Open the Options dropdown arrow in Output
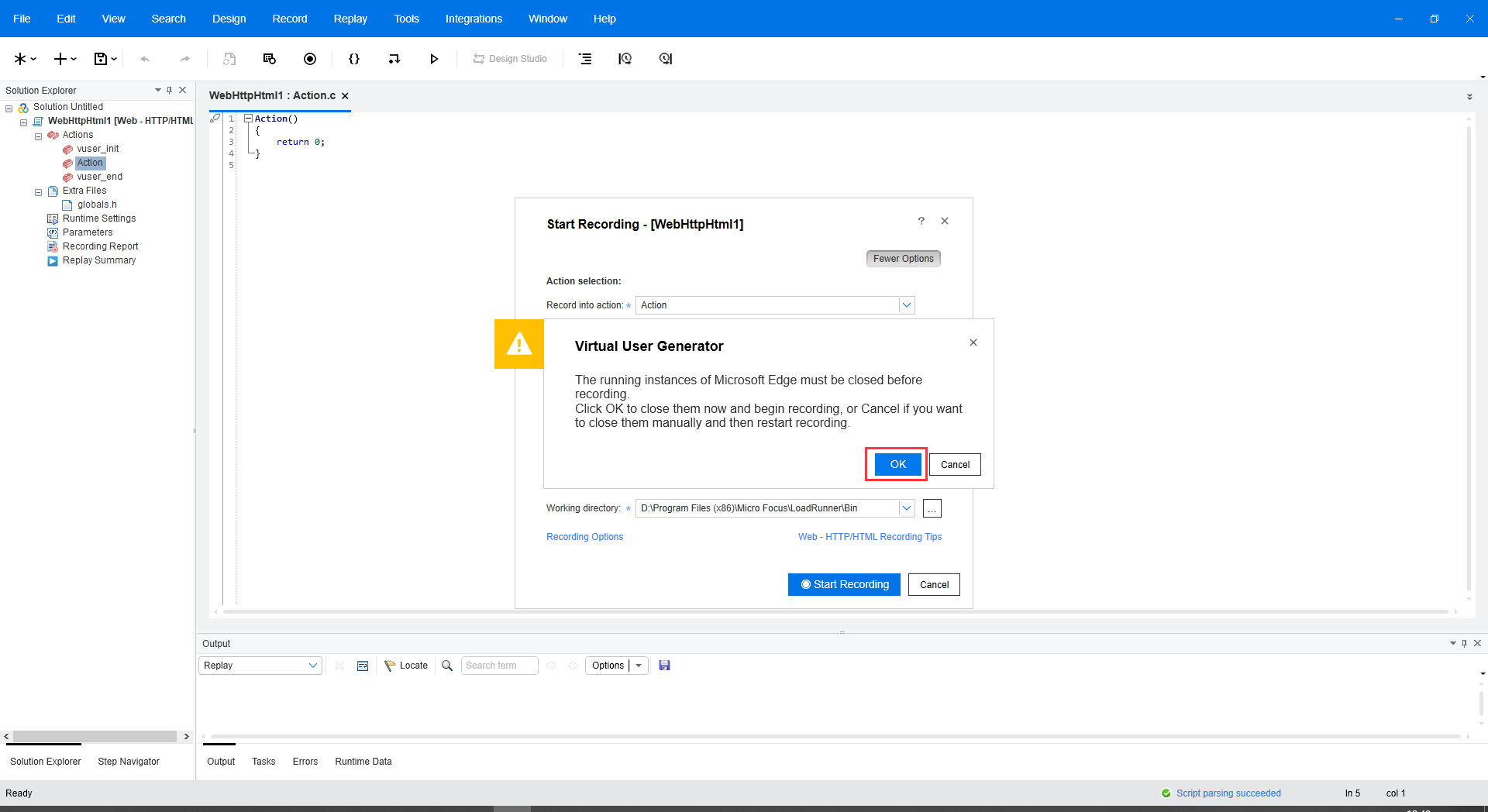The height and width of the screenshot is (812, 1488). point(639,666)
